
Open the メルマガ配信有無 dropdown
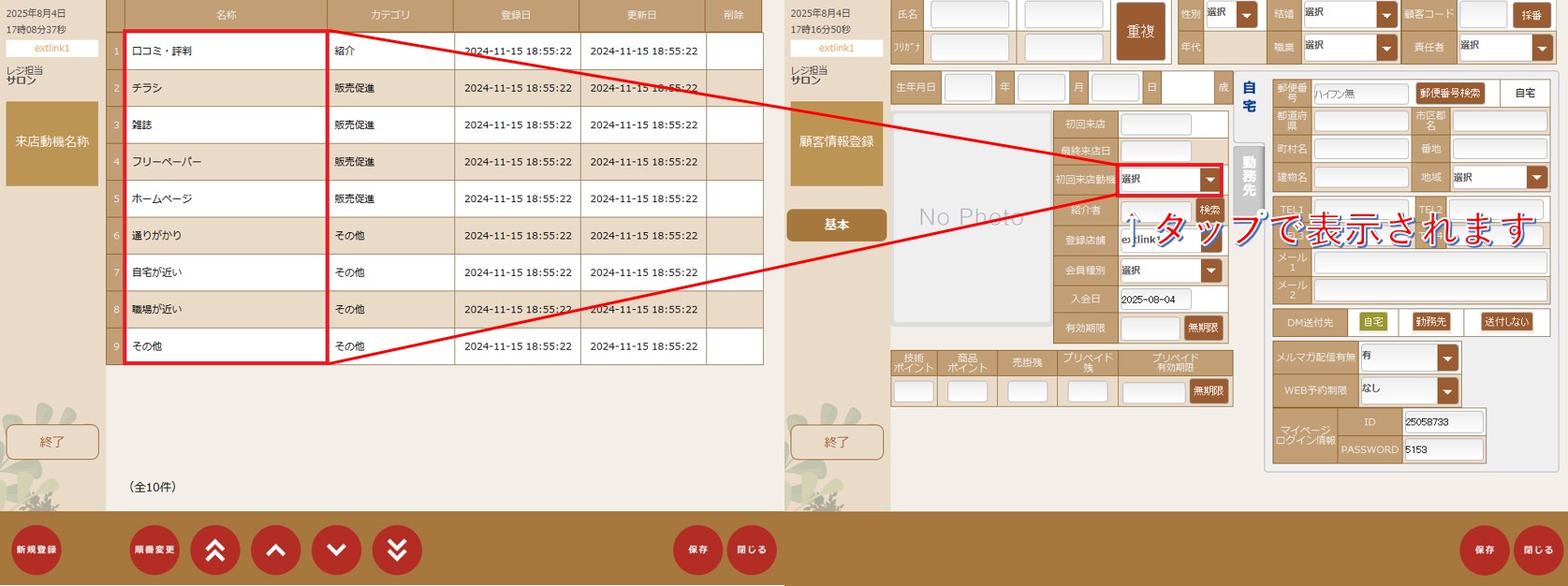coord(1447,358)
